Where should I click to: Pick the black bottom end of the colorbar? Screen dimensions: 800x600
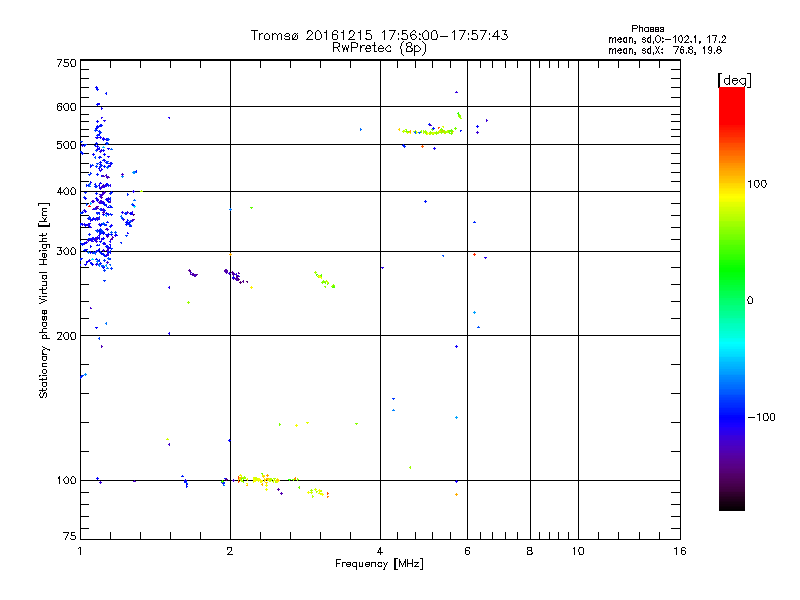pos(732,505)
